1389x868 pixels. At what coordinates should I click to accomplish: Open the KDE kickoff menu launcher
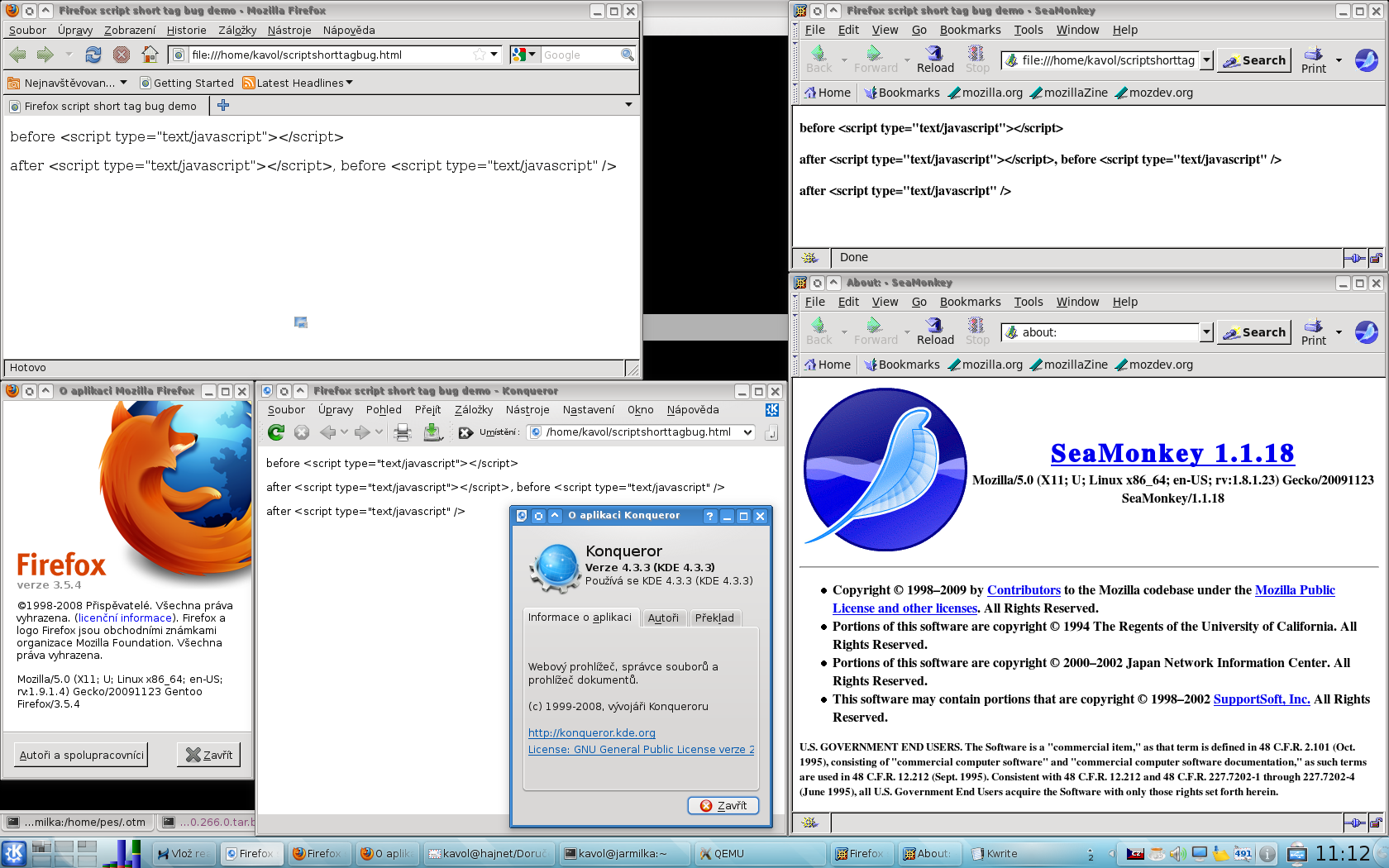tap(14, 853)
